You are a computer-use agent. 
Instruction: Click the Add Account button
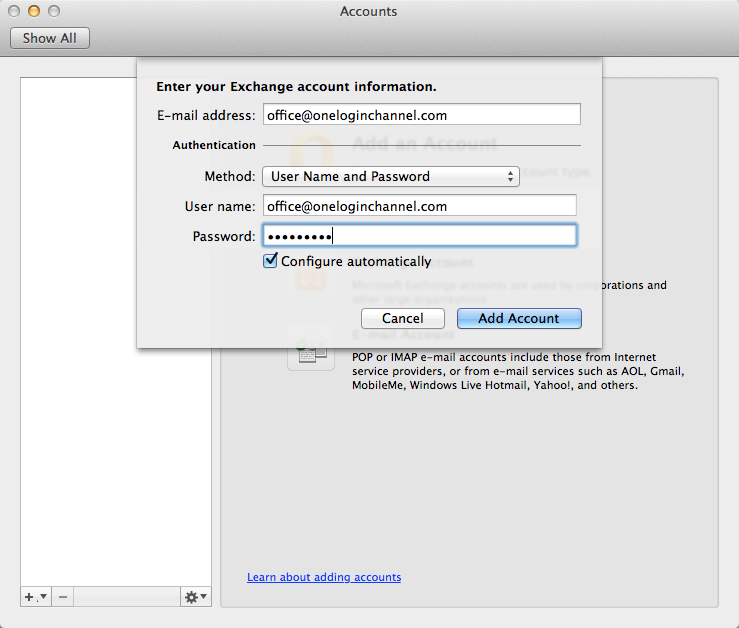tap(519, 318)
